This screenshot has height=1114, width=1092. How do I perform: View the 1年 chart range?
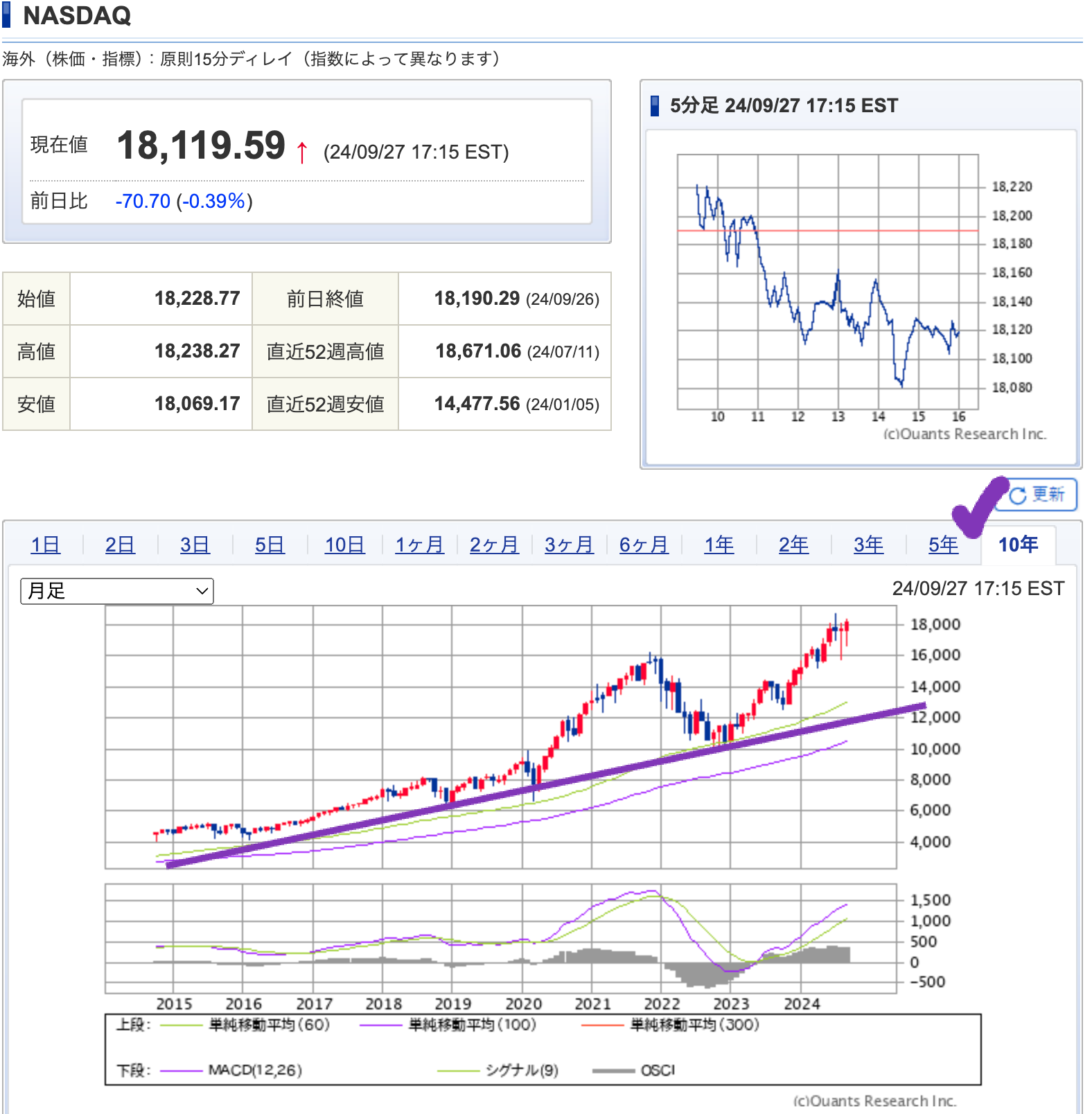coord(719,545)
